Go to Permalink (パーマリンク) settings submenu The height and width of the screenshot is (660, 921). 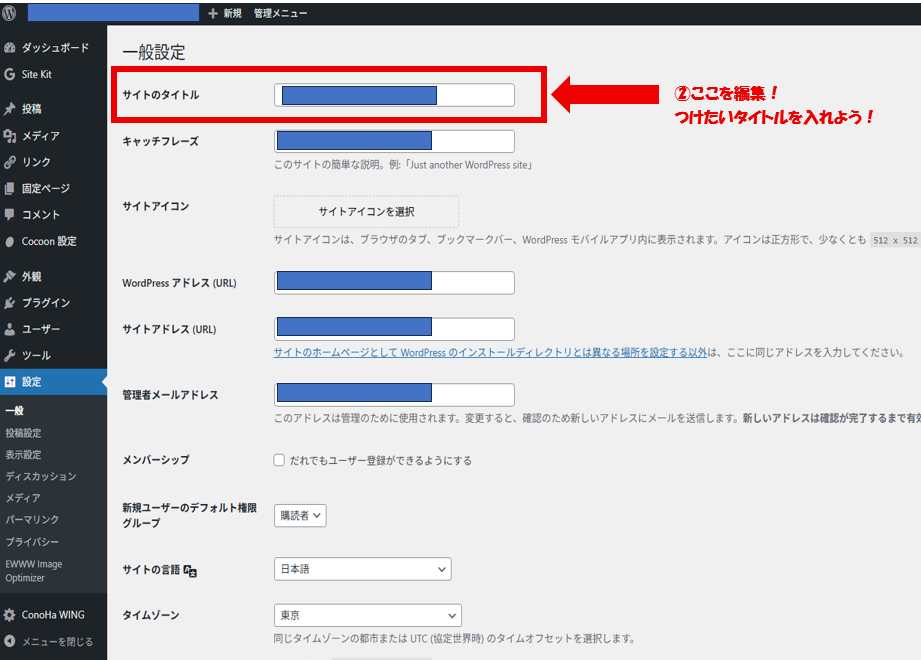pos(32,520)
